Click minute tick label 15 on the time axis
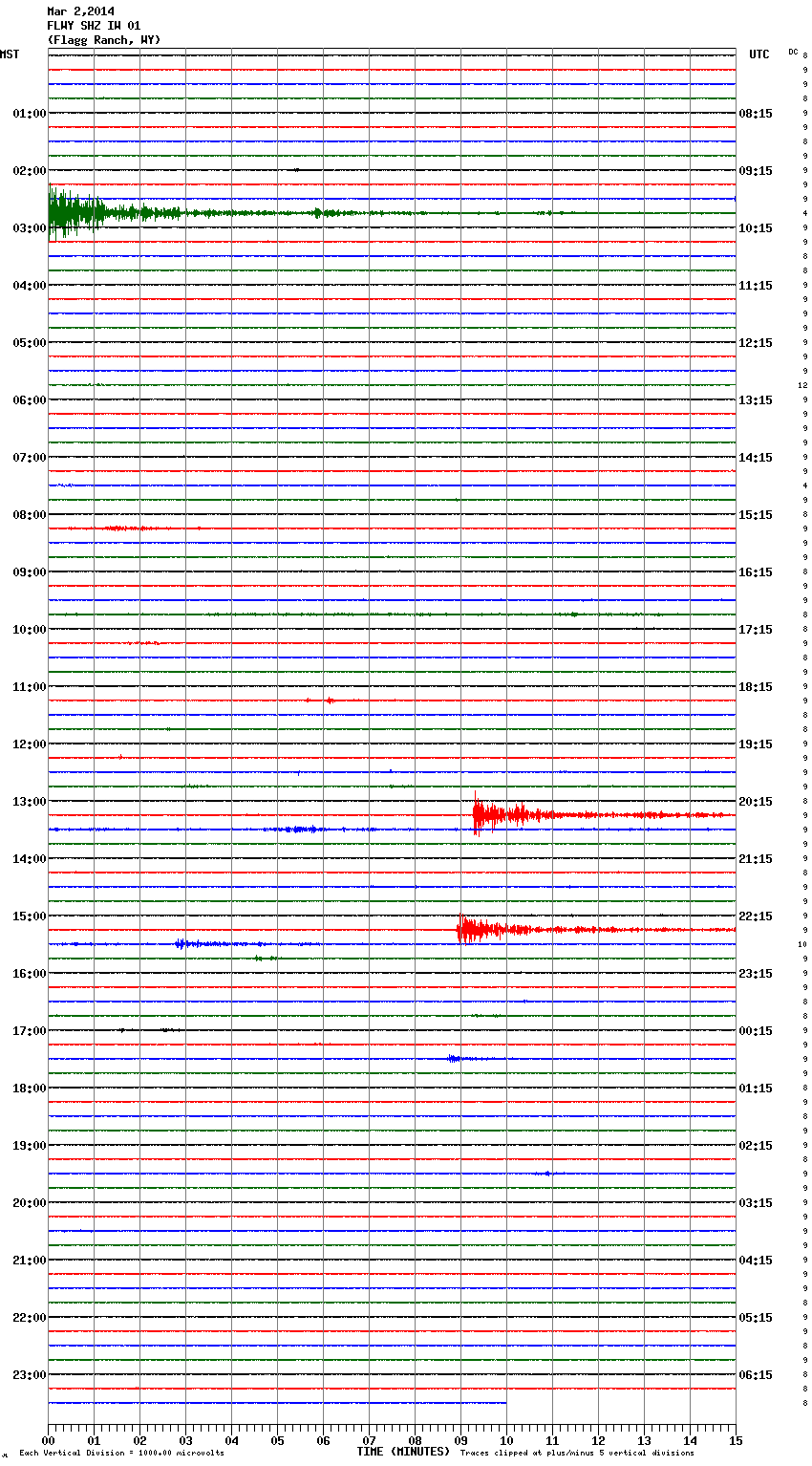812x1466 pixels. (x=736, y=1440)
